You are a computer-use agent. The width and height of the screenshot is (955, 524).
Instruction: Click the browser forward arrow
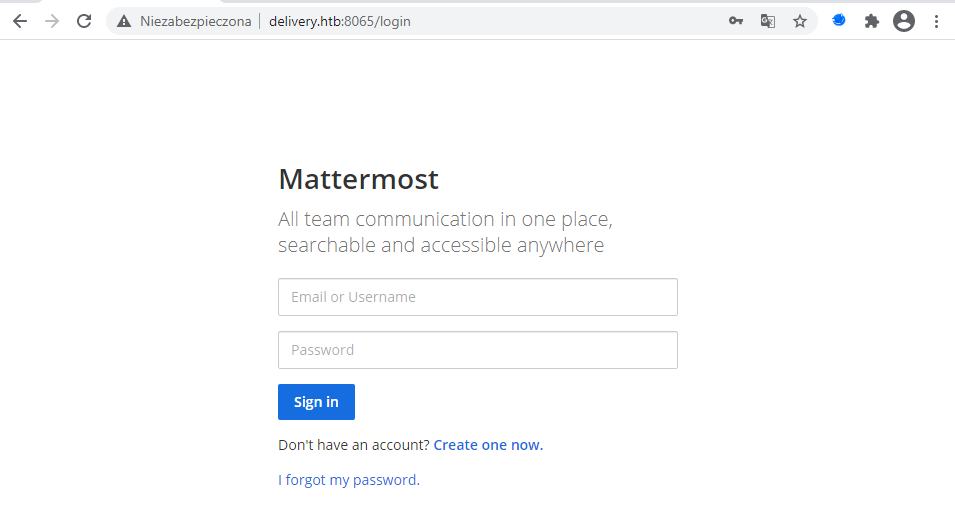[52, 21]
